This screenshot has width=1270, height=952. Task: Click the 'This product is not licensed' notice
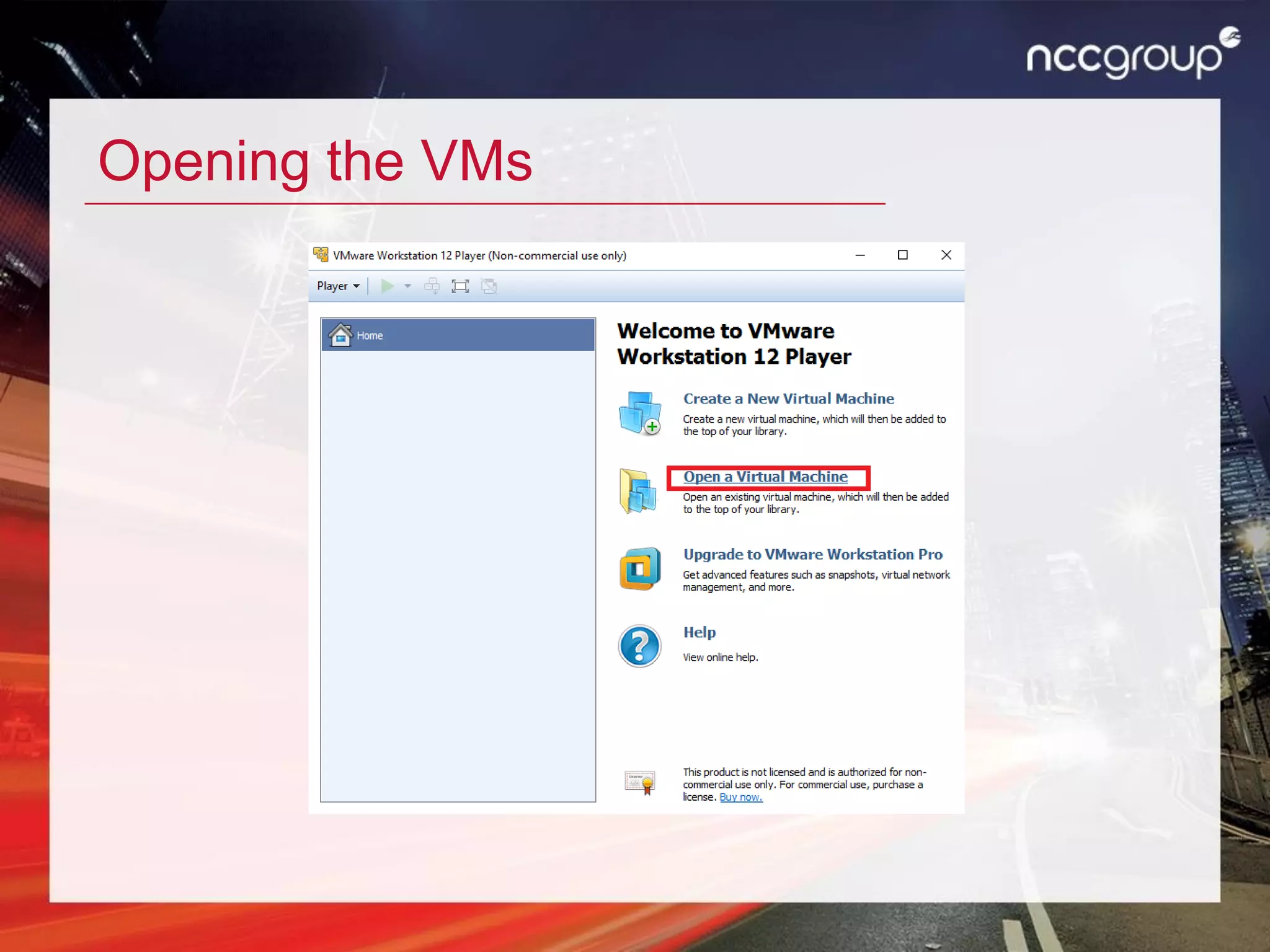[804, 785]
